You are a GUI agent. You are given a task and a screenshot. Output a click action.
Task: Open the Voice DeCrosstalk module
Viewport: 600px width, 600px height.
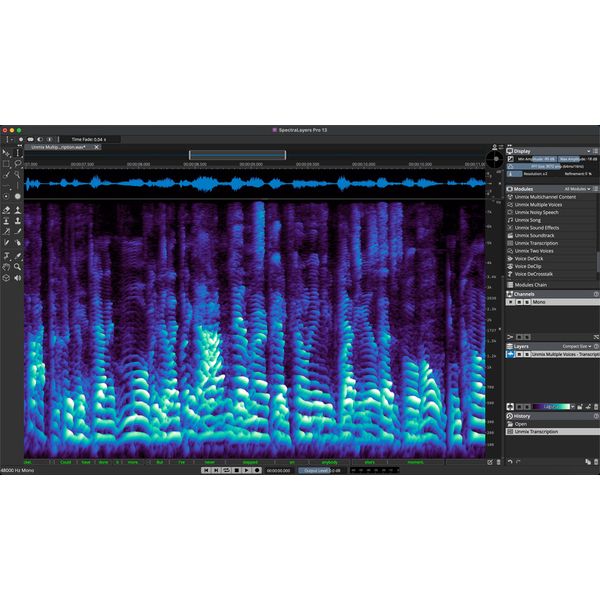533,274
